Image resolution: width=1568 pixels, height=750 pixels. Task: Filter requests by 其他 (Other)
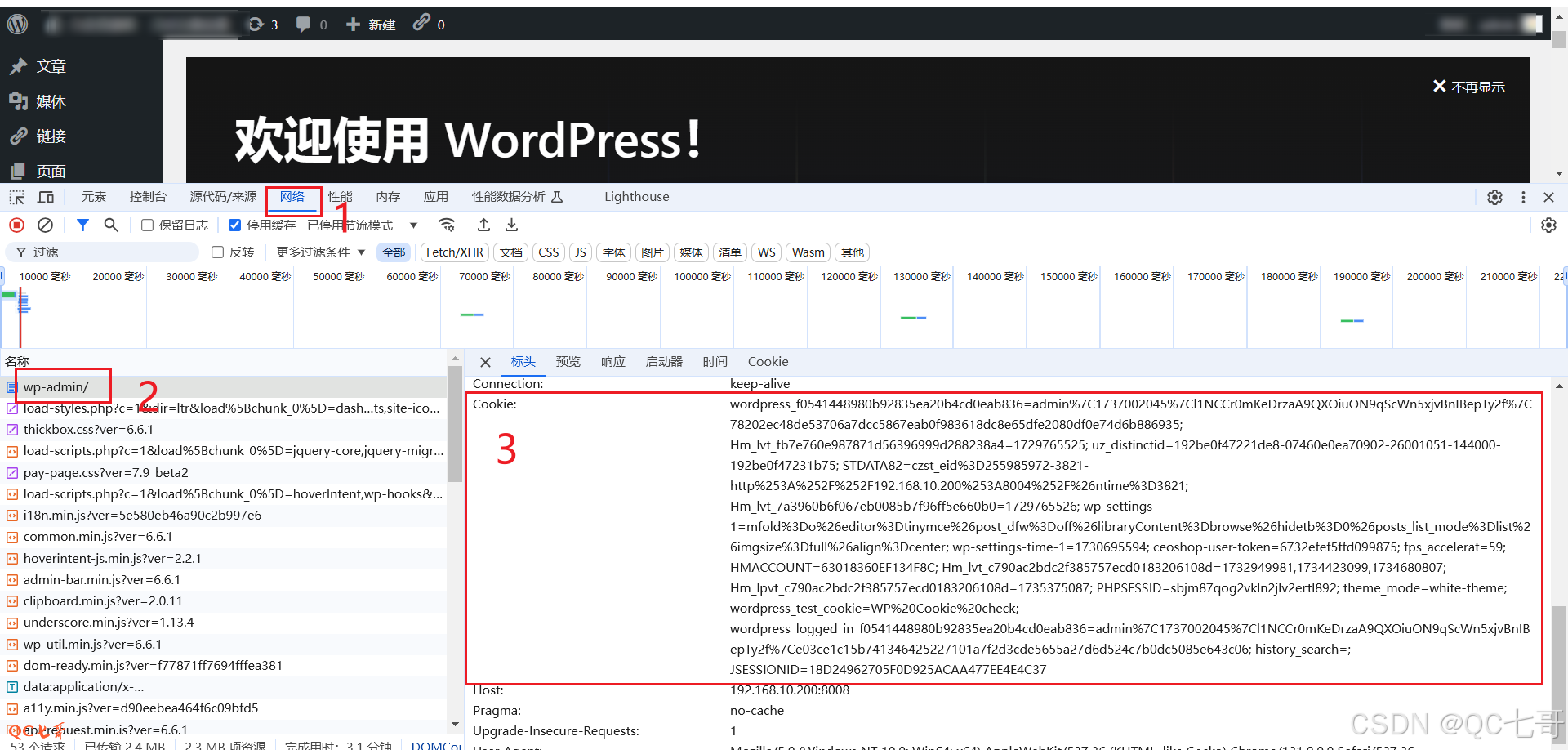tap(852, 252)
